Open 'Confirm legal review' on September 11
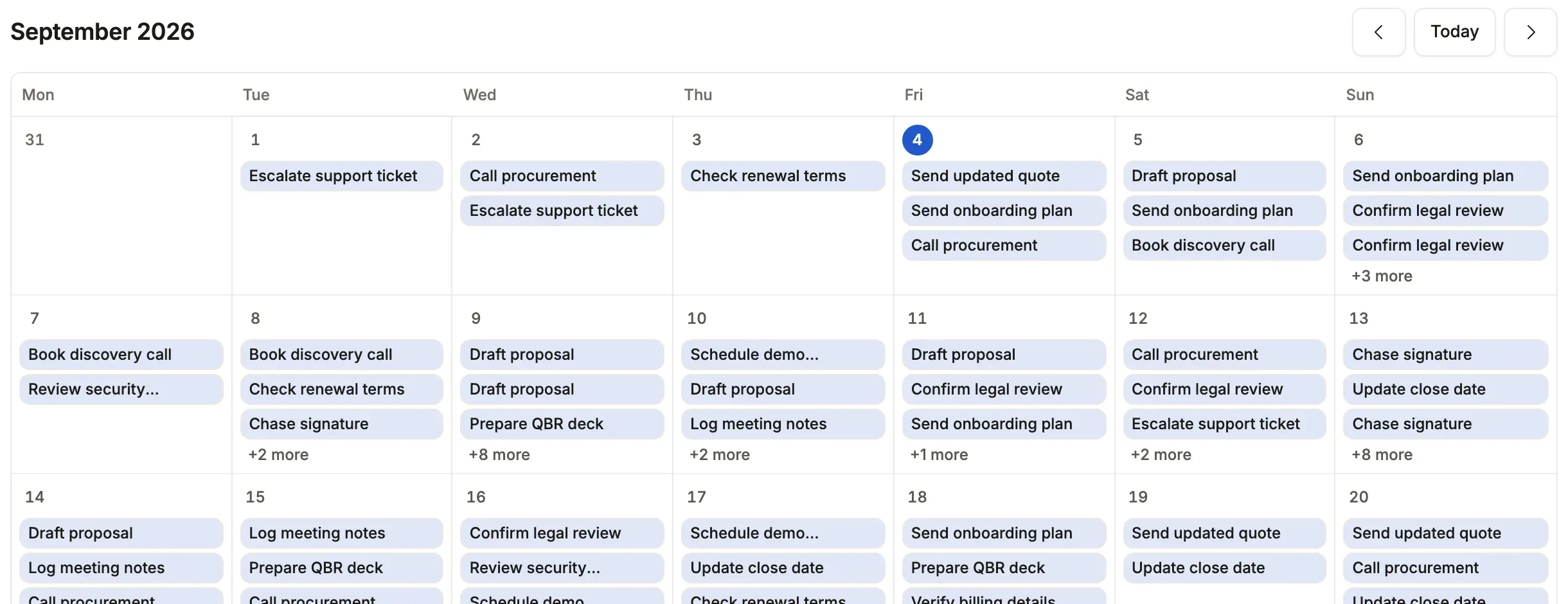 pos(1004,389)
